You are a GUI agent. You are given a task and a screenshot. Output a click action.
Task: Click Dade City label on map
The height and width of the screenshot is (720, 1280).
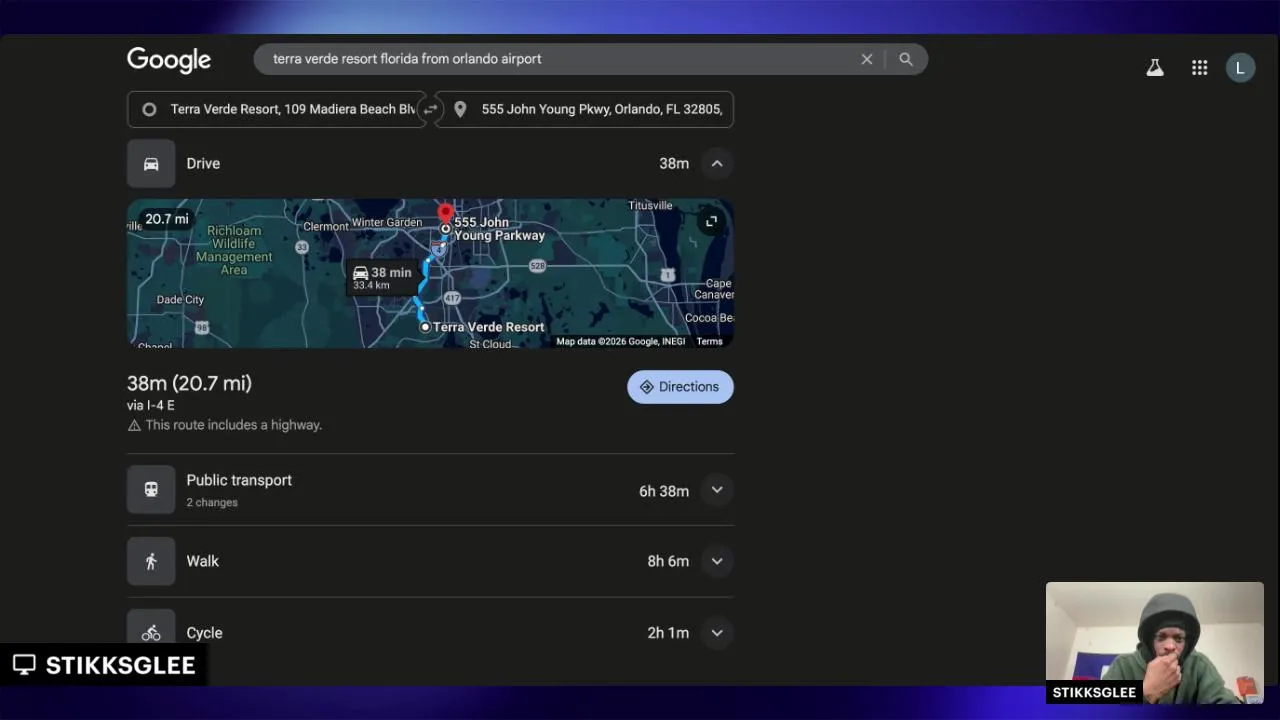pyautogui.click(x=180, y=300)
